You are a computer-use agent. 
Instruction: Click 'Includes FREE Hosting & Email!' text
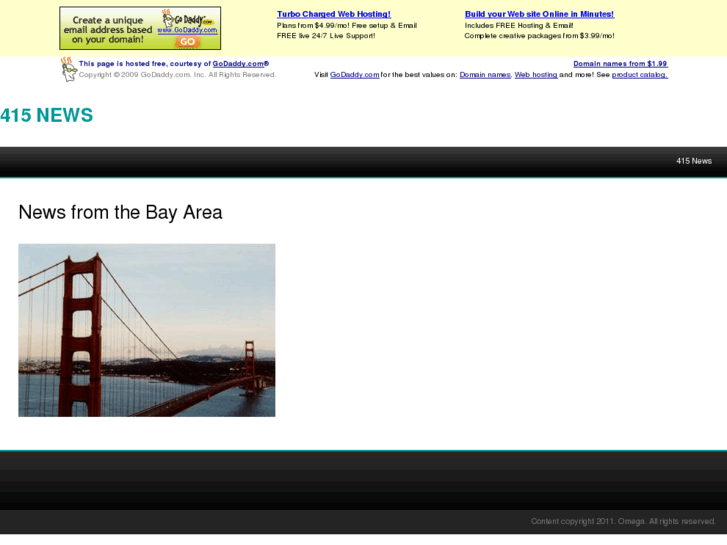click(519, 26)
